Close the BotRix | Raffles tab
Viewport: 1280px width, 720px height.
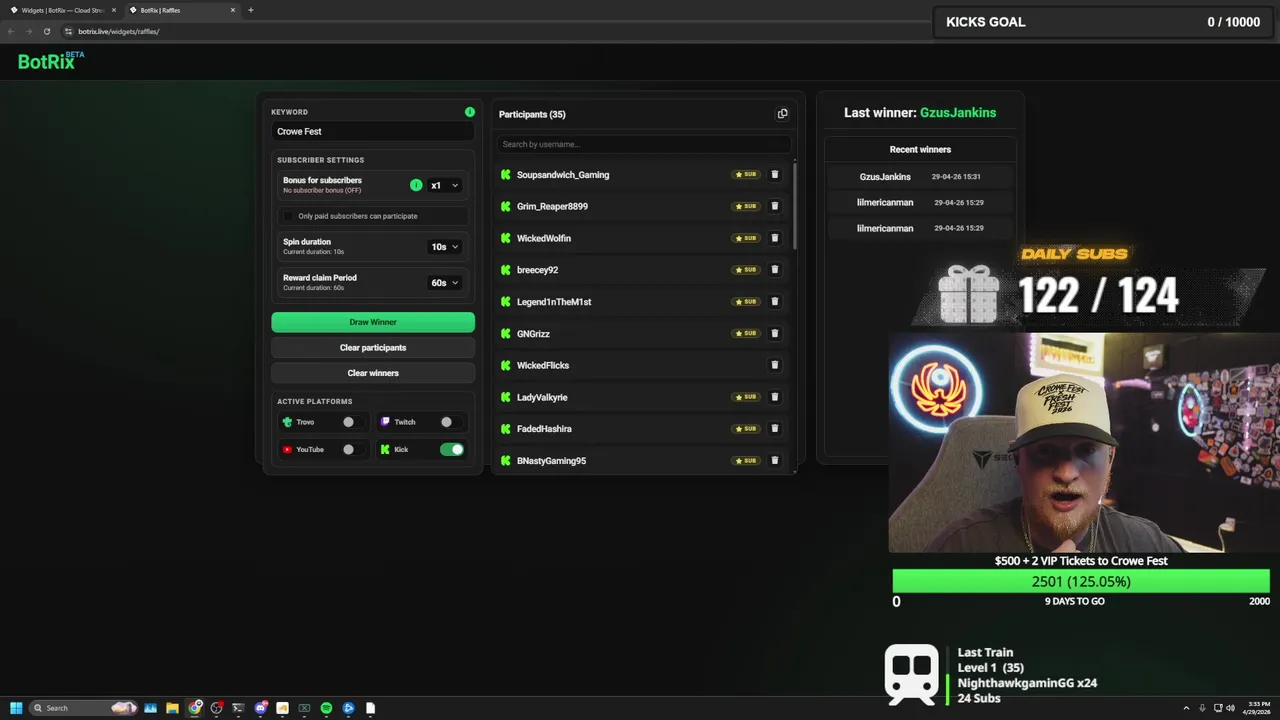[233, 10]
